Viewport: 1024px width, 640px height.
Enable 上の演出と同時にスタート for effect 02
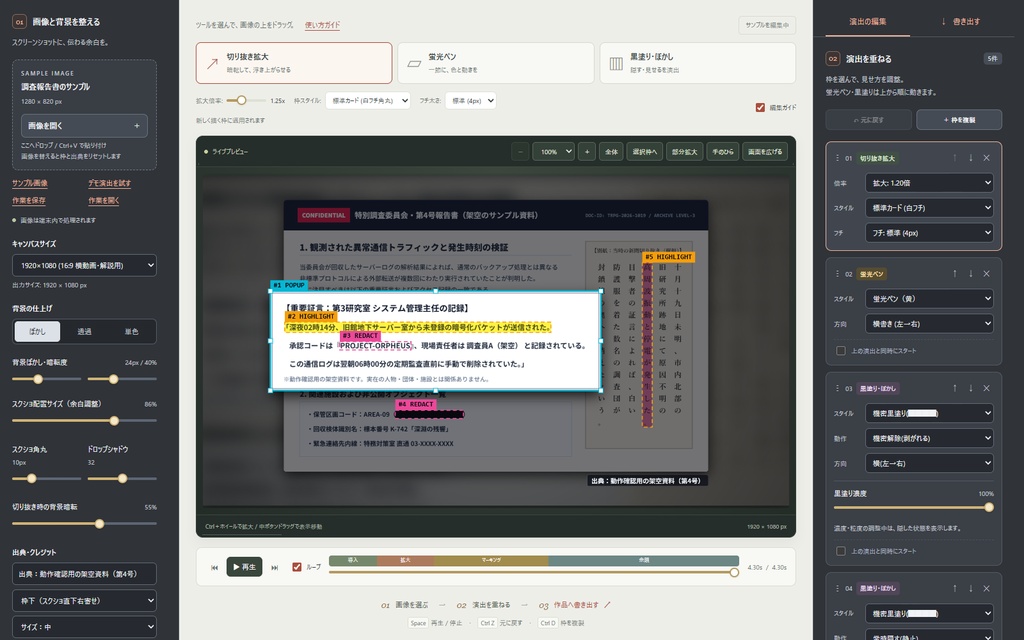click(x=841, y=351)
